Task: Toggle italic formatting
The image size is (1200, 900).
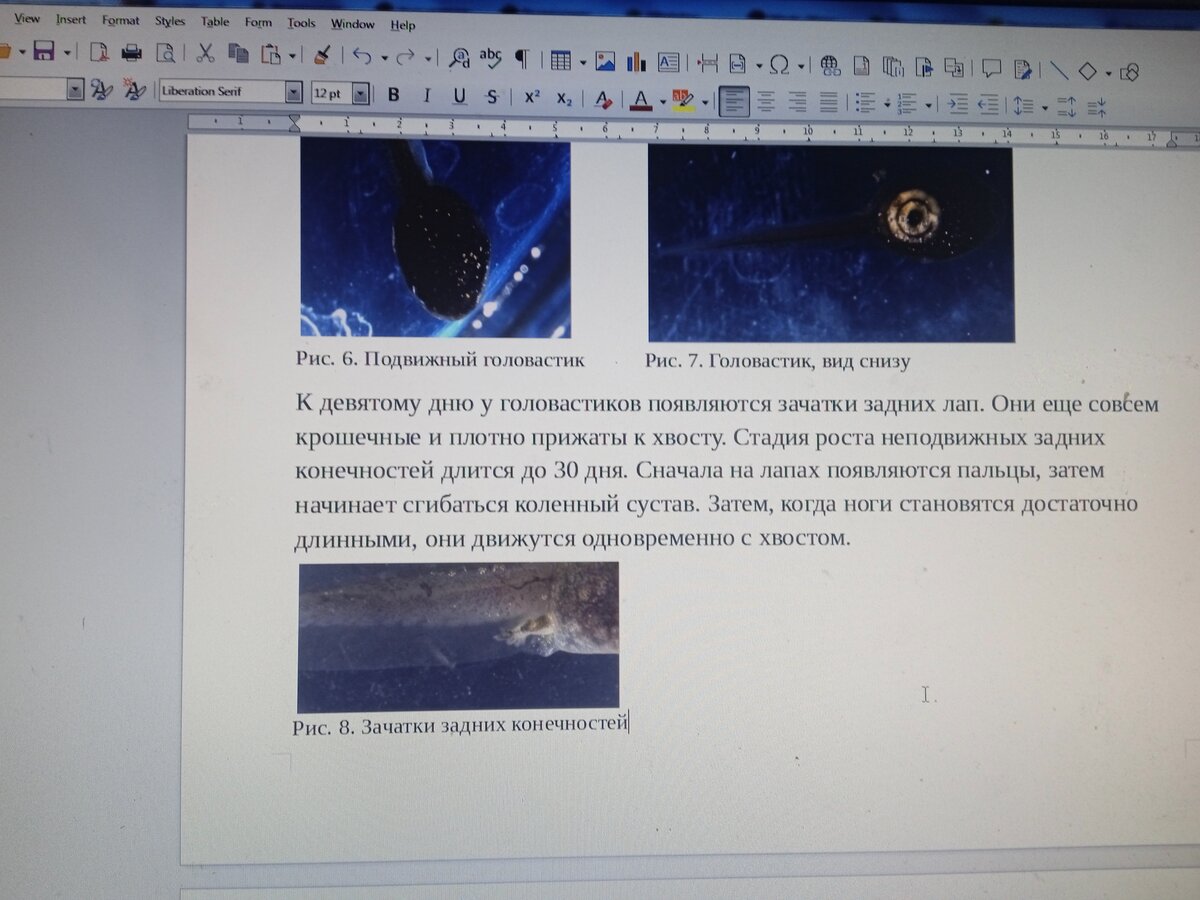Action: pyautogui.click(x=427, y=95)
